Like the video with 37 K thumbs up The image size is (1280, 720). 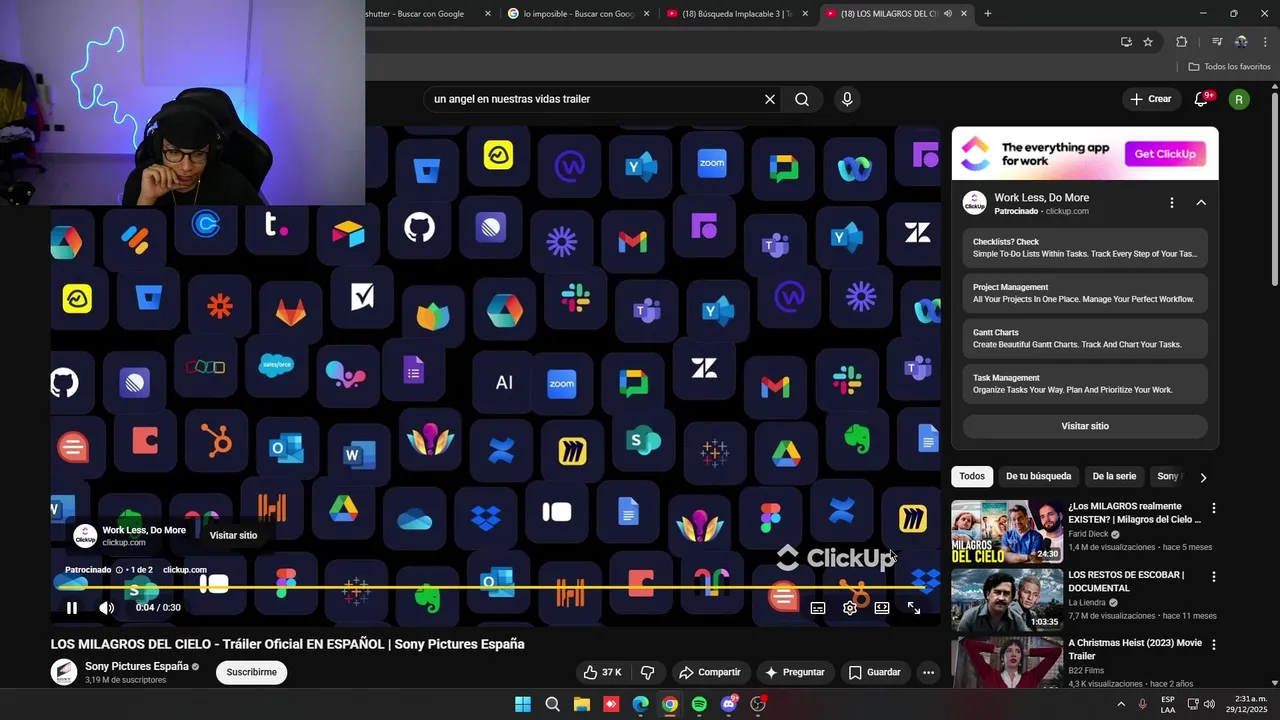click(x=602, y=672)
